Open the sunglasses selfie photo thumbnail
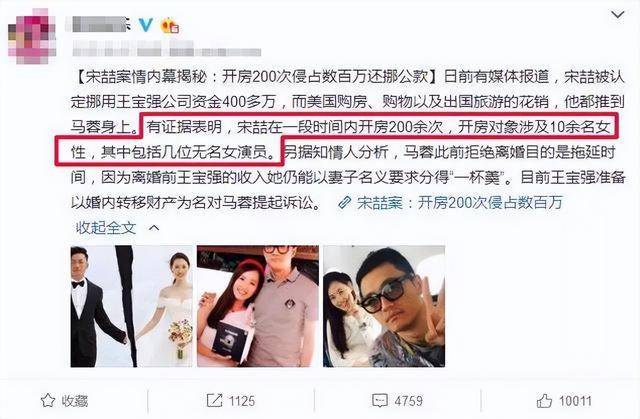 coord(384,306)
